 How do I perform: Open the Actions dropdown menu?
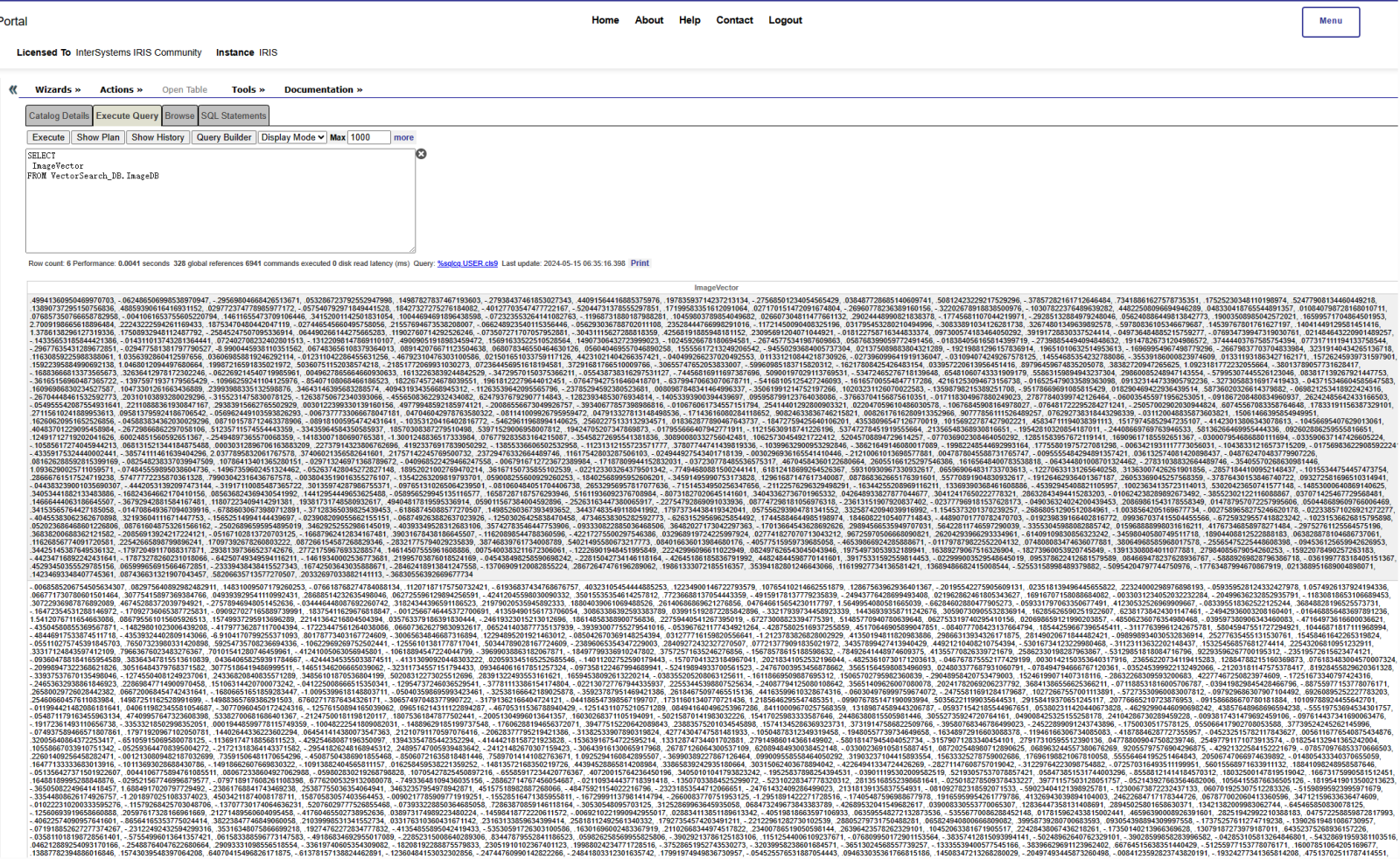(121, 89)
